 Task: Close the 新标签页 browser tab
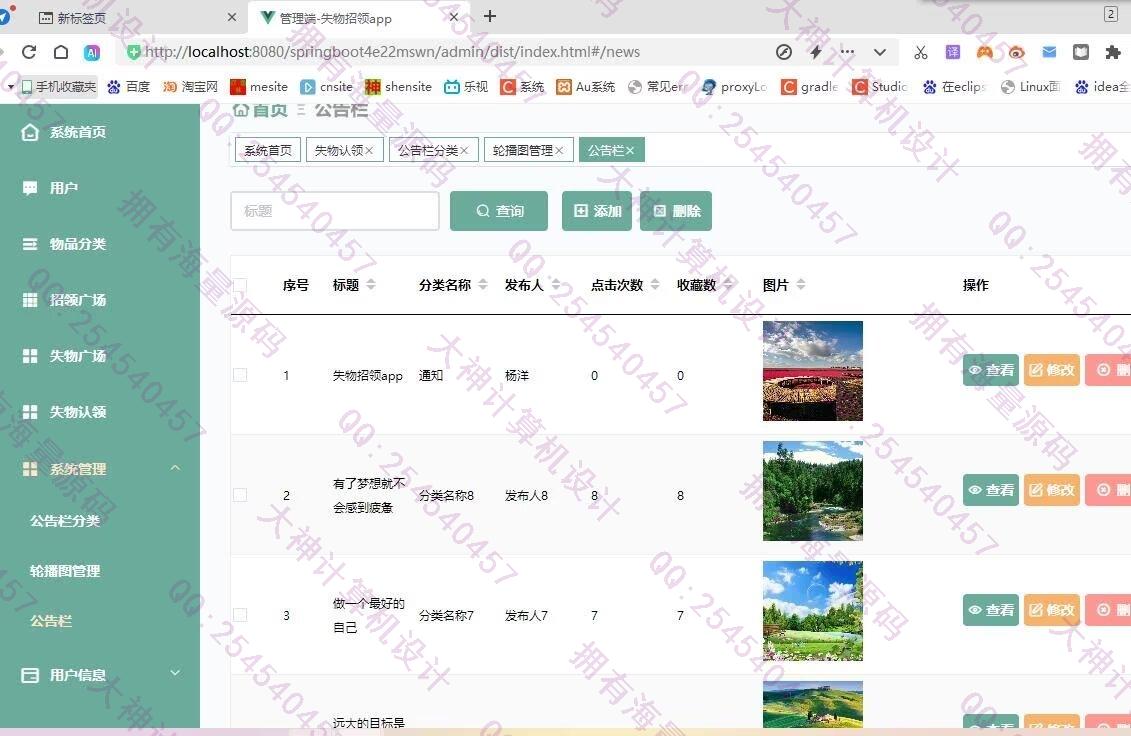tap(232, 17)
